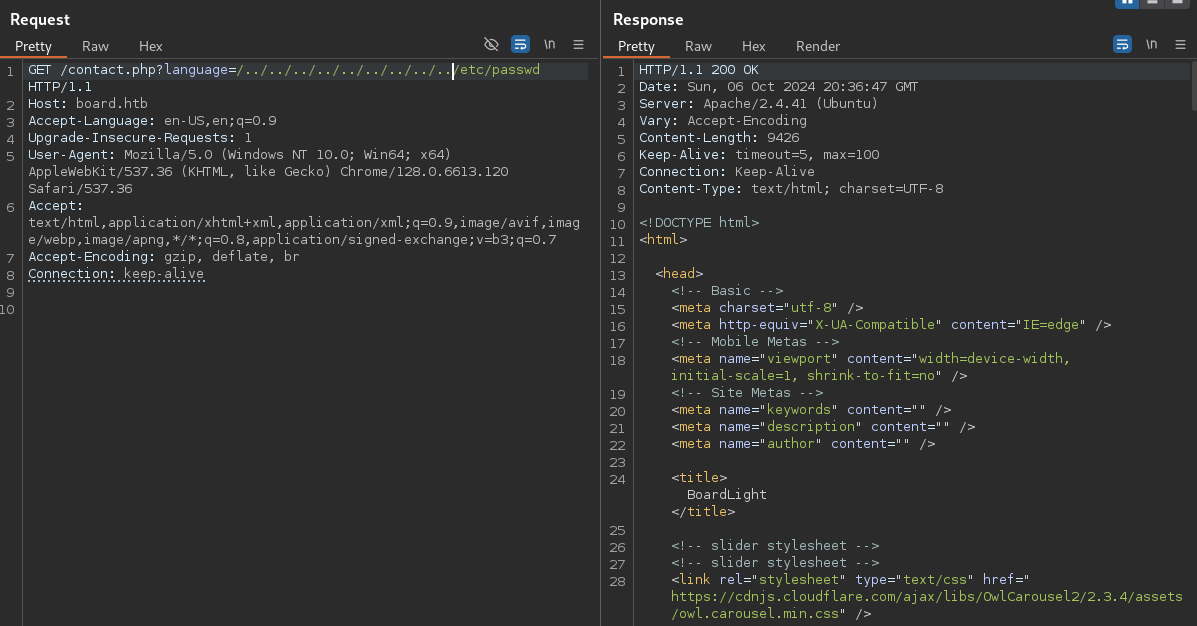Click the Host: board.htb header line
Viewport: 1197px width, 626px height.
(88, 103)
